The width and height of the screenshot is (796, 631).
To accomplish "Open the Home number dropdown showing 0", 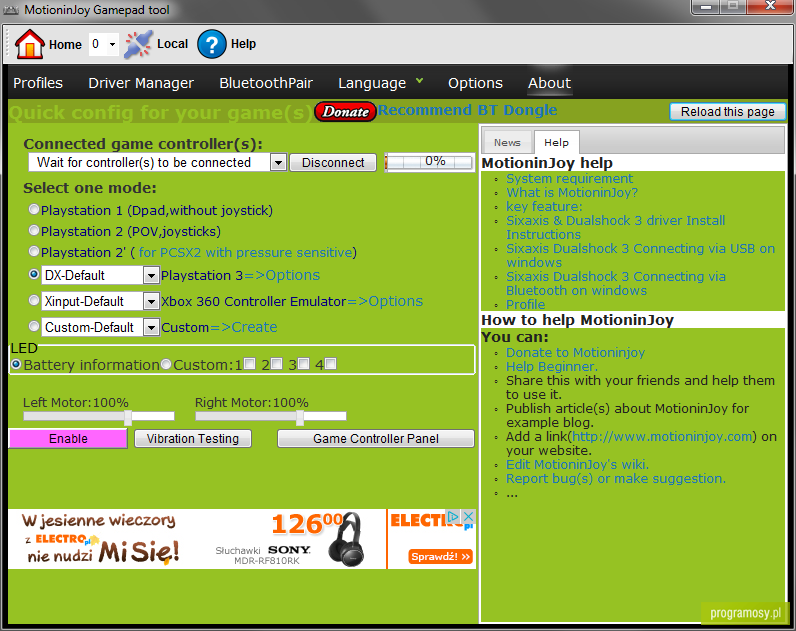I will tap(104, 44).
